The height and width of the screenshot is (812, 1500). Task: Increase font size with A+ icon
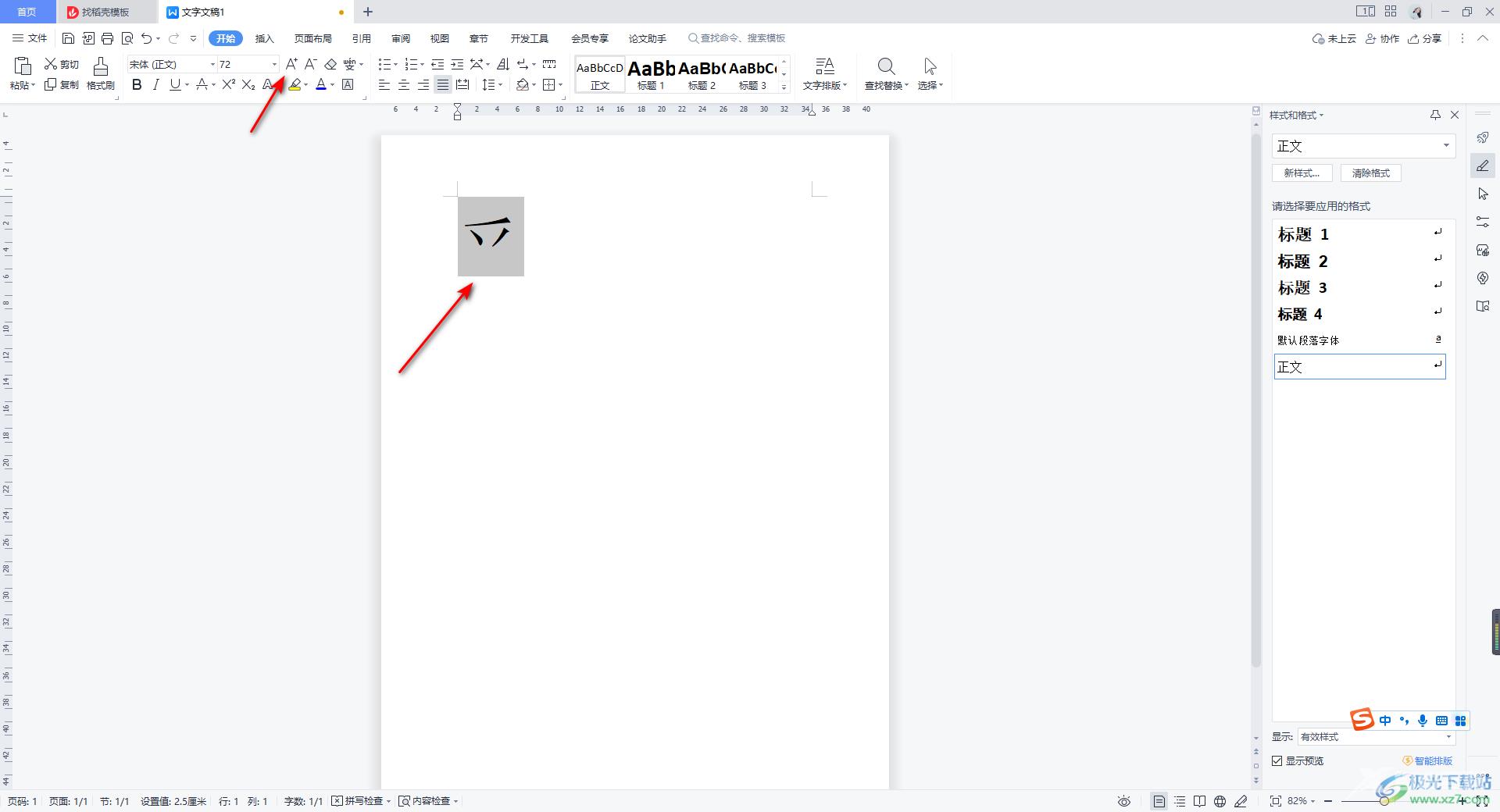point(291,64)
